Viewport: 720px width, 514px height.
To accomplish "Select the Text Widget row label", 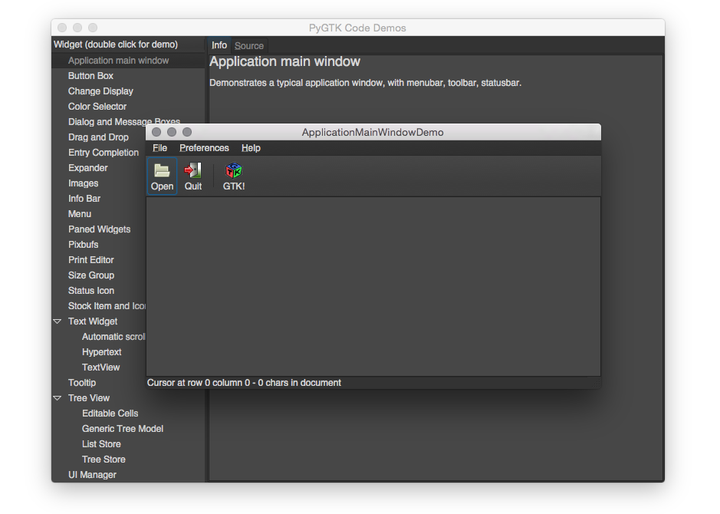I will coord(93,321).
